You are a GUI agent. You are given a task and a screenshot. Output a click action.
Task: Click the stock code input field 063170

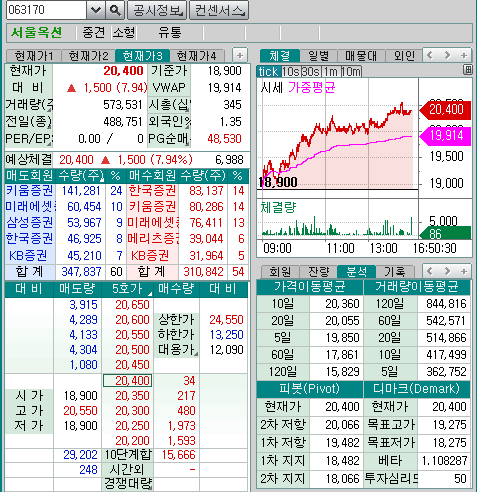tap(46, 10)
